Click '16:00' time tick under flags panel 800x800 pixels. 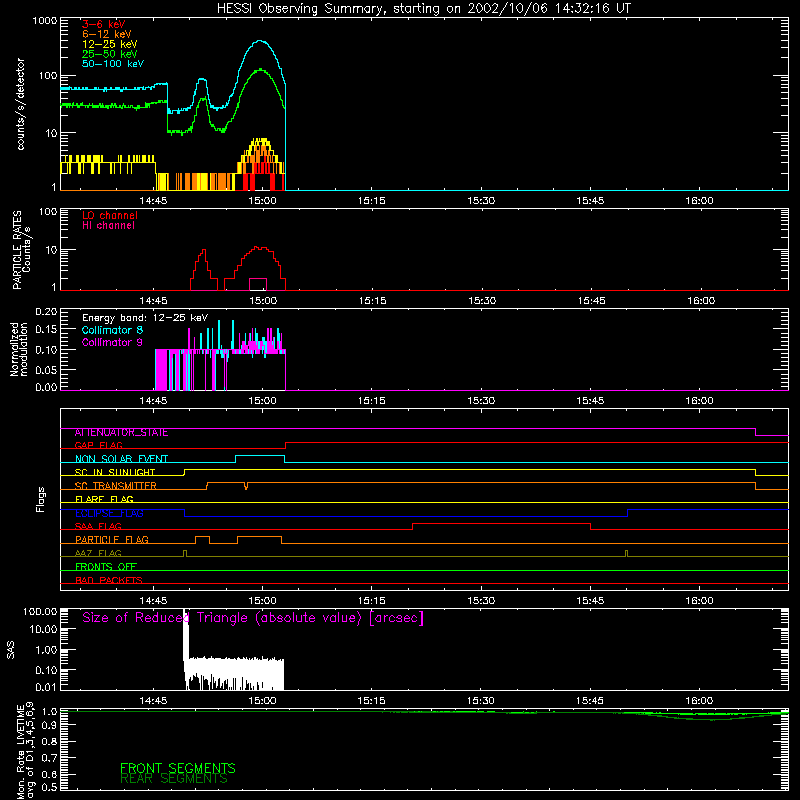tap(699, 601)
